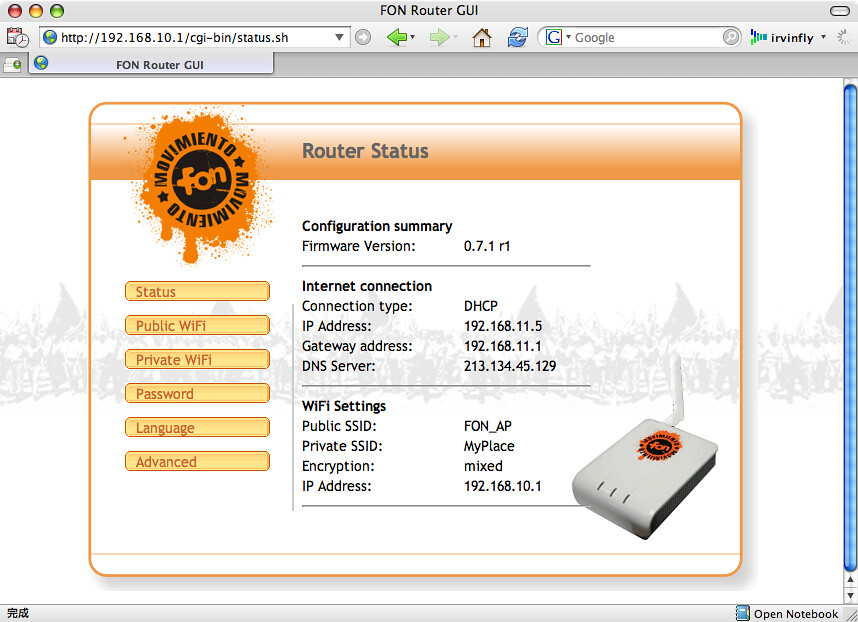Open the Status page
Screen dimensions: 858x622
tap(197, 292)
